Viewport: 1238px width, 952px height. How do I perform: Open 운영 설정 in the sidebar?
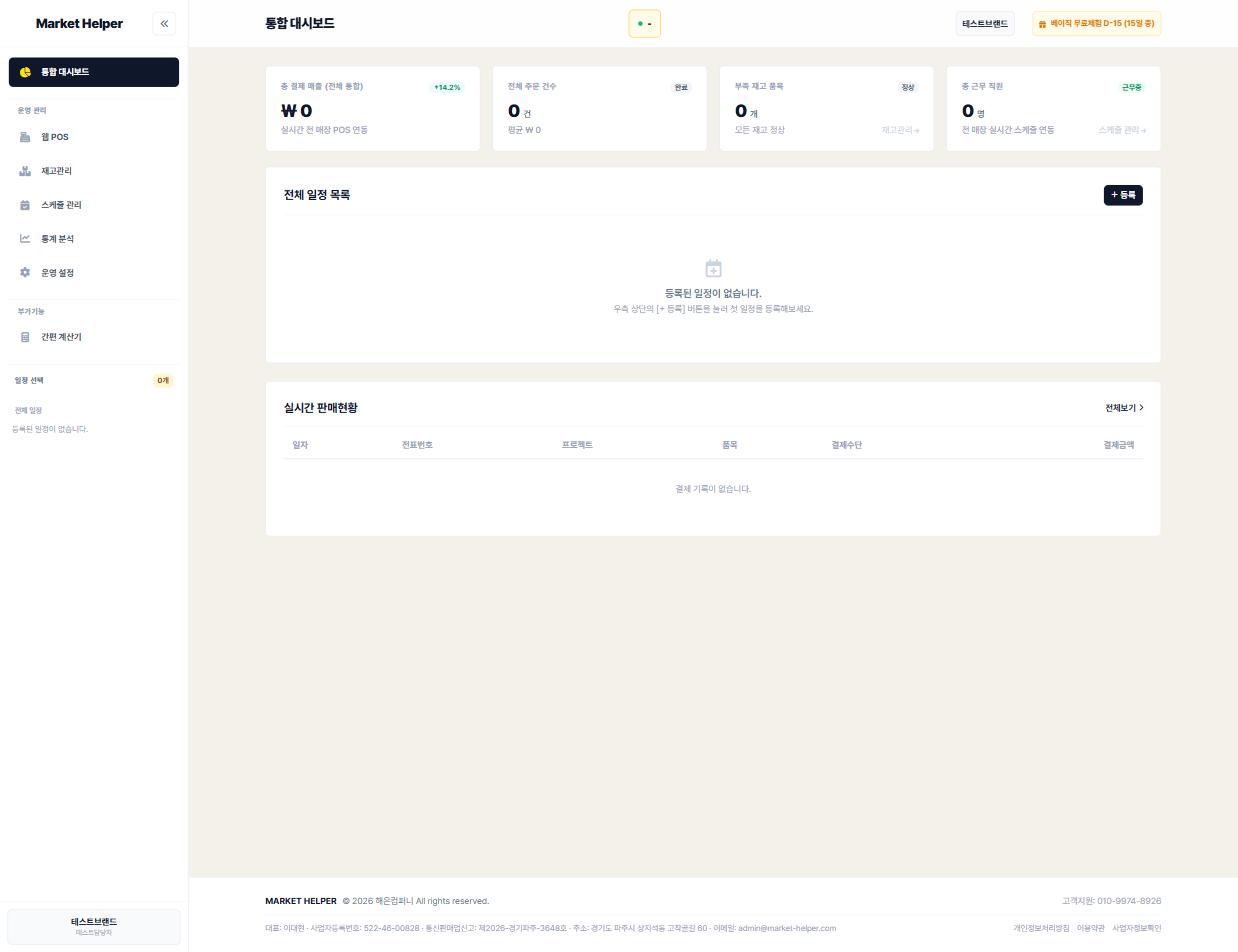click(94, 273)
